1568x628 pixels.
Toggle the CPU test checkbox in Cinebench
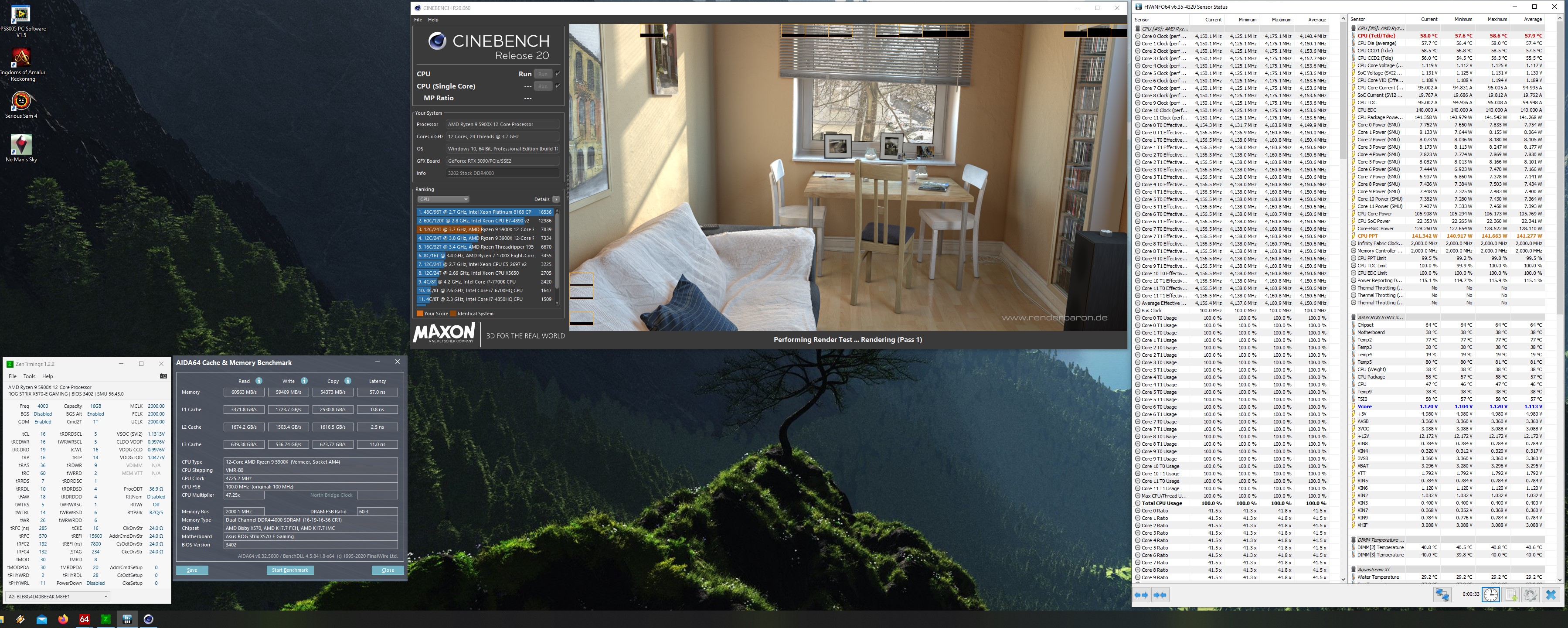coord(558,74)
